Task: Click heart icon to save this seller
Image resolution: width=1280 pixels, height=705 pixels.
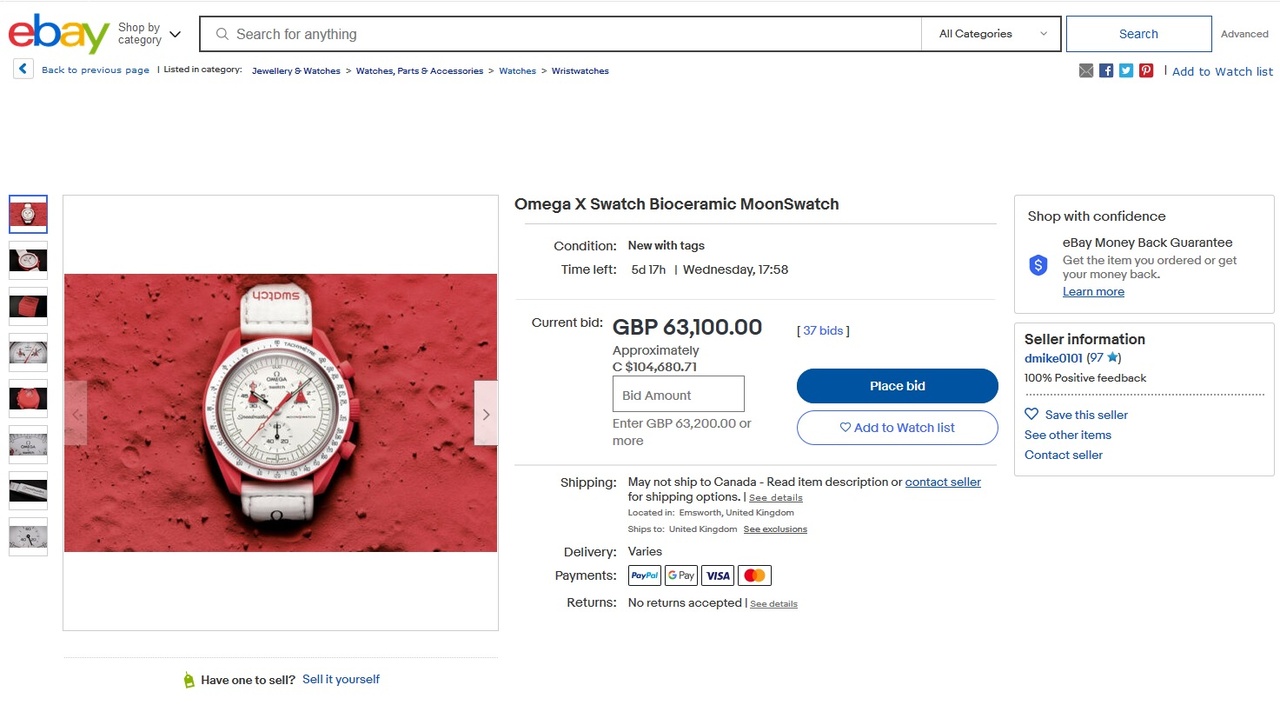Action: pos(1032,414)
